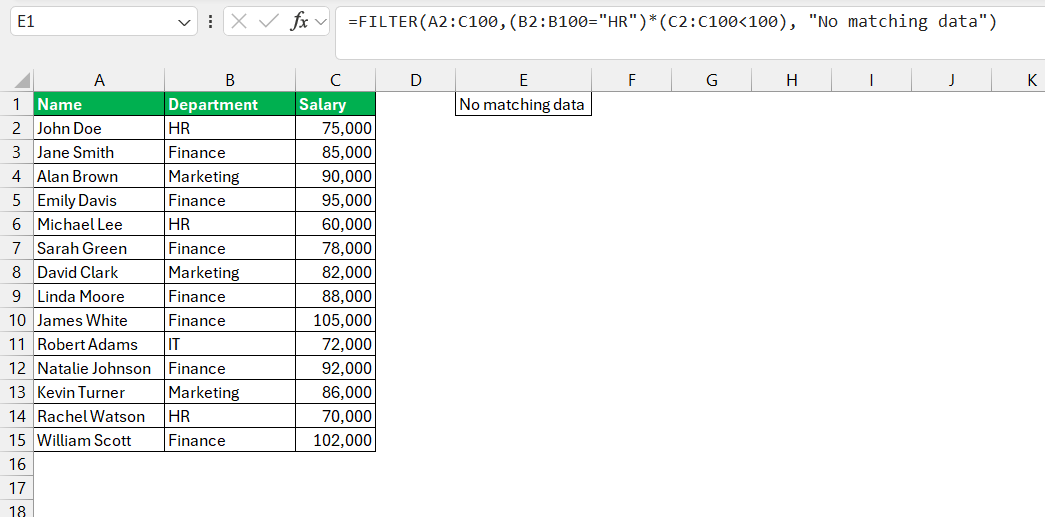Select the 75,000 salary cell

click(x=335, y=128)
